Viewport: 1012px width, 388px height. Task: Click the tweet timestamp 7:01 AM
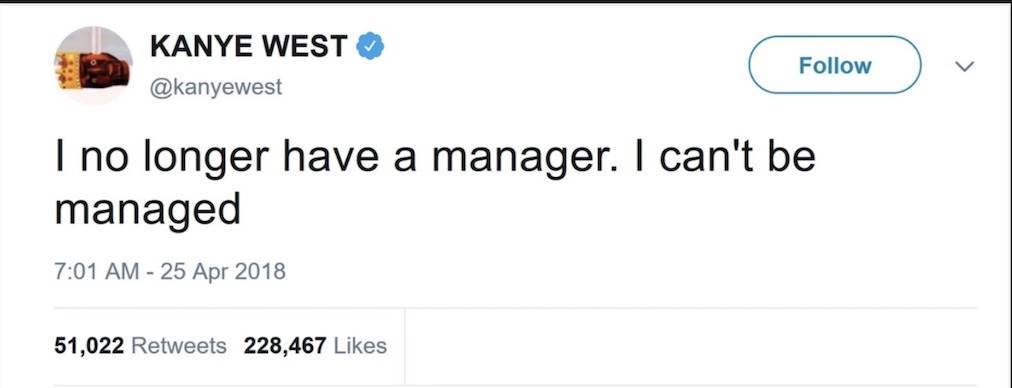(96, 271)
